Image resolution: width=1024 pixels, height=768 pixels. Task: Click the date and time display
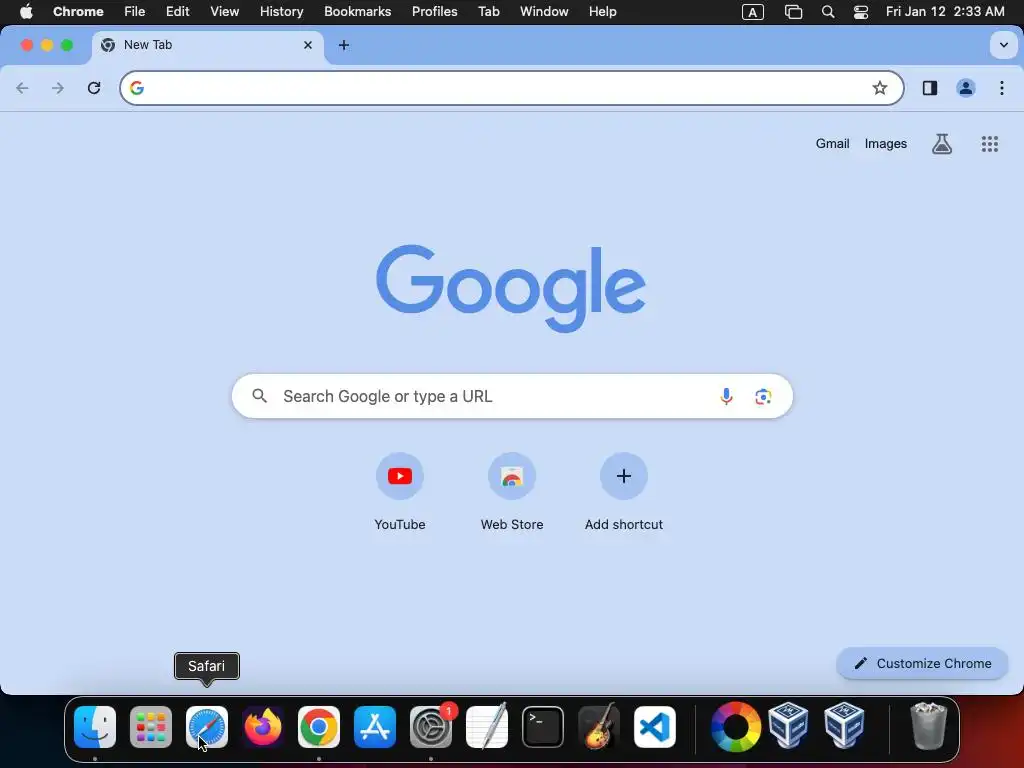945,12
